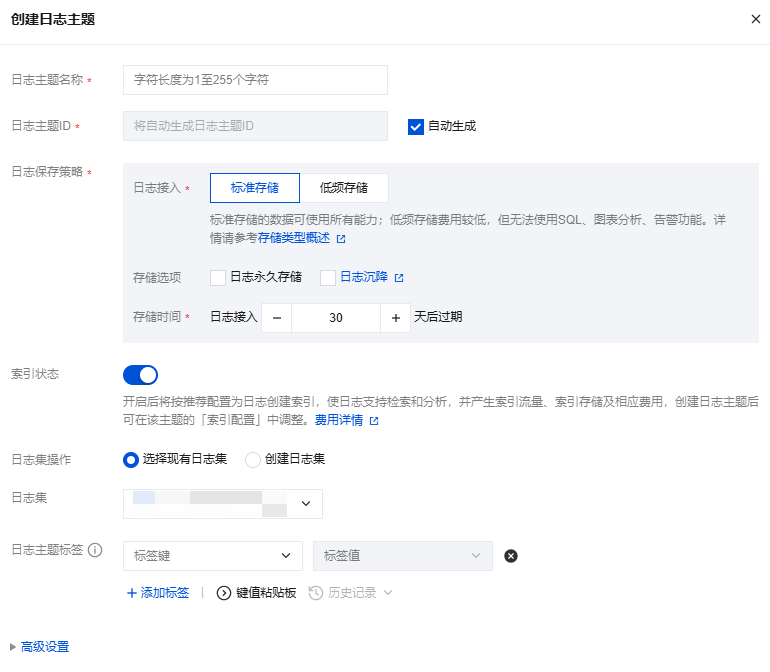Click the info icon beside 日志主题标签
This screenshot has height=672, width=770.
point(95,550)
